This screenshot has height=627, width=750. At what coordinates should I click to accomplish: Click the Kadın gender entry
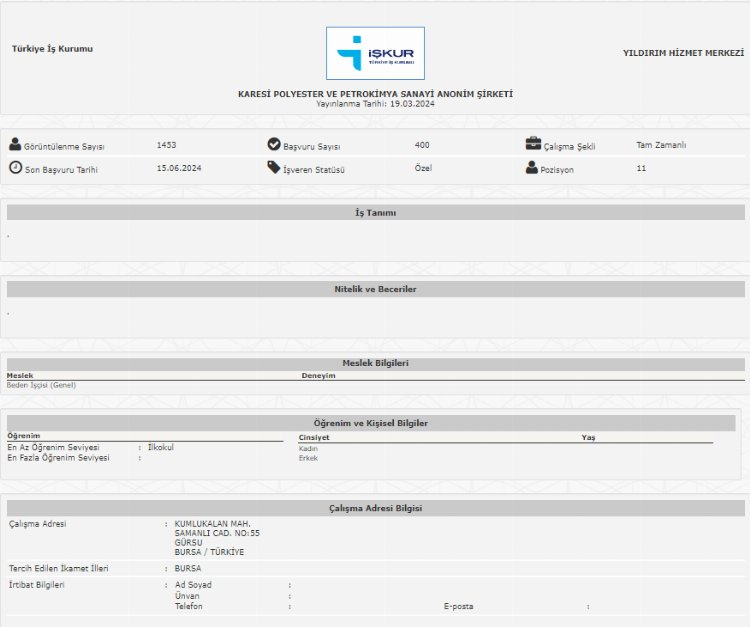(x=308, y=449)
